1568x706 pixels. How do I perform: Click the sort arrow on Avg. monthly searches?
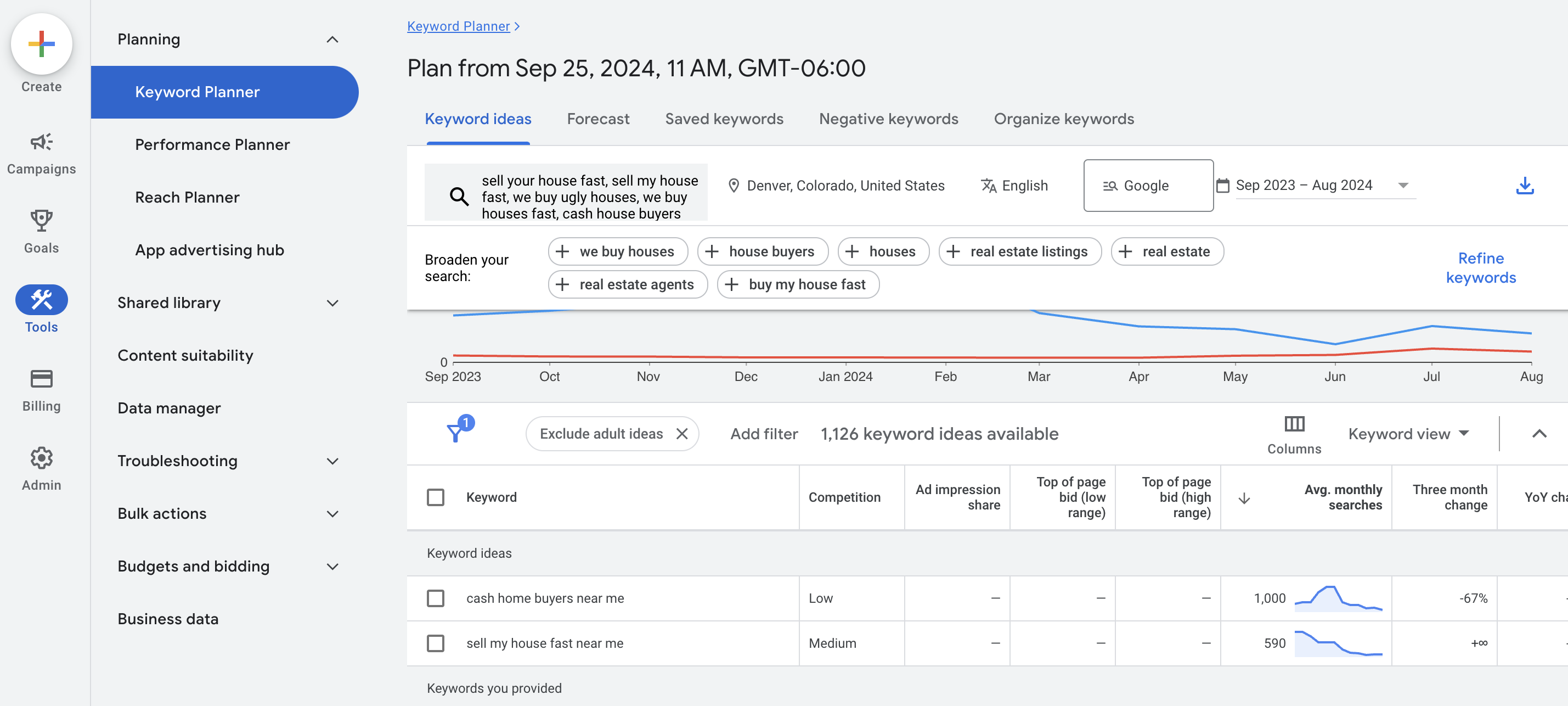coord(1244,498)
